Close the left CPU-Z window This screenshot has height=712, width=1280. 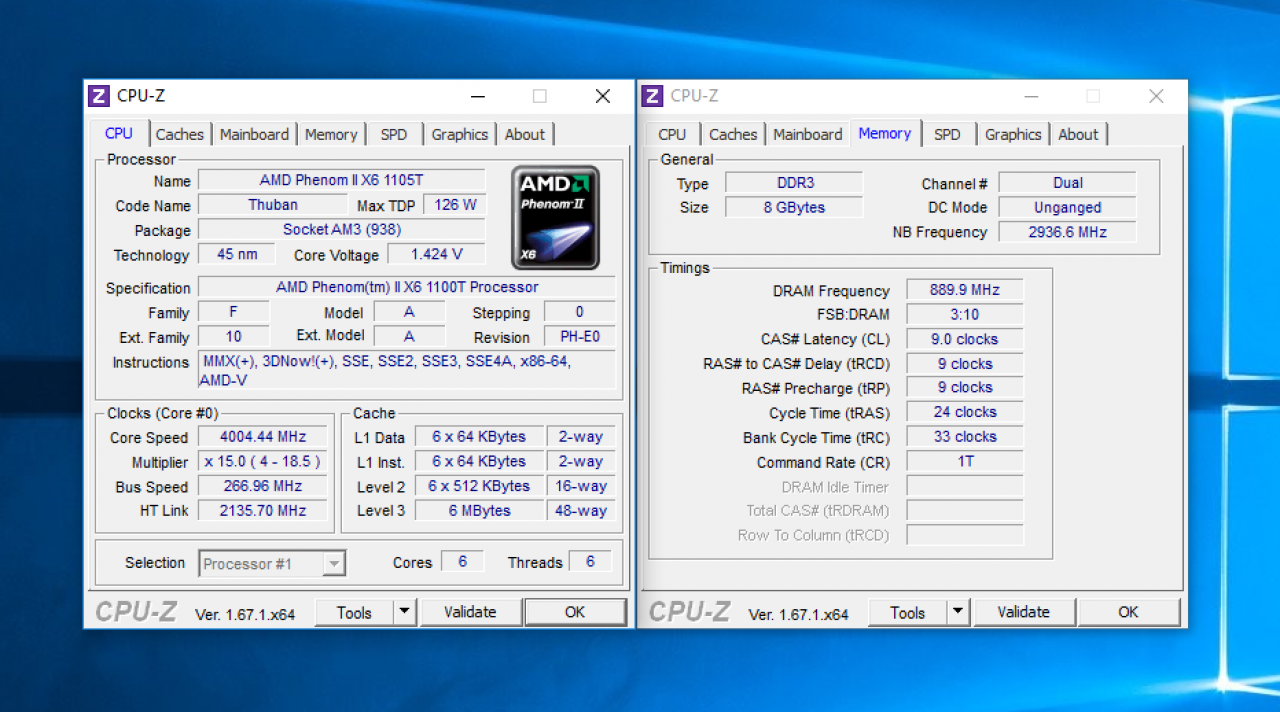(x=603, y=96)
